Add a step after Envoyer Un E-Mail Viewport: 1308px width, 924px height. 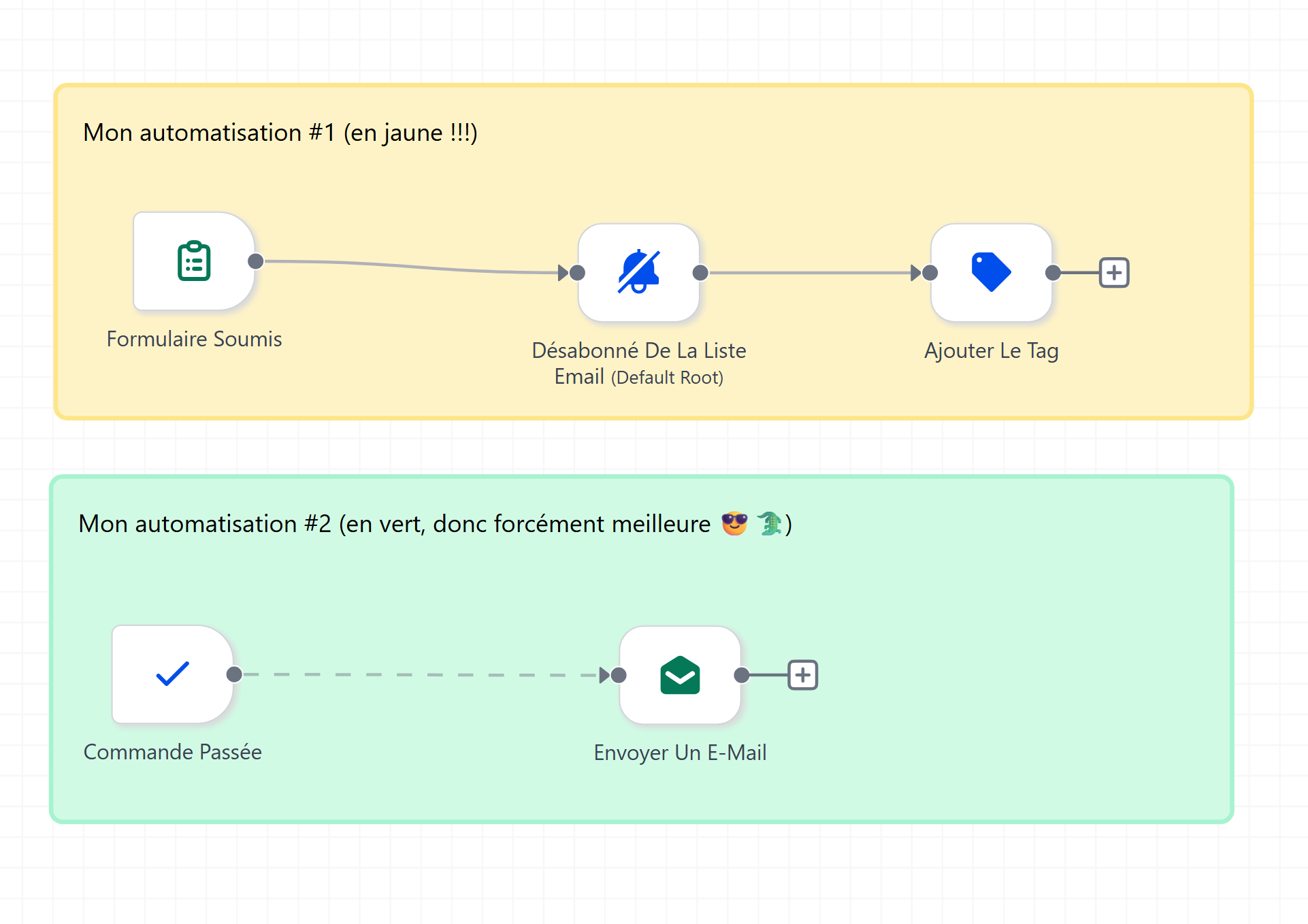pyautogui.click(x=802, y=675)
